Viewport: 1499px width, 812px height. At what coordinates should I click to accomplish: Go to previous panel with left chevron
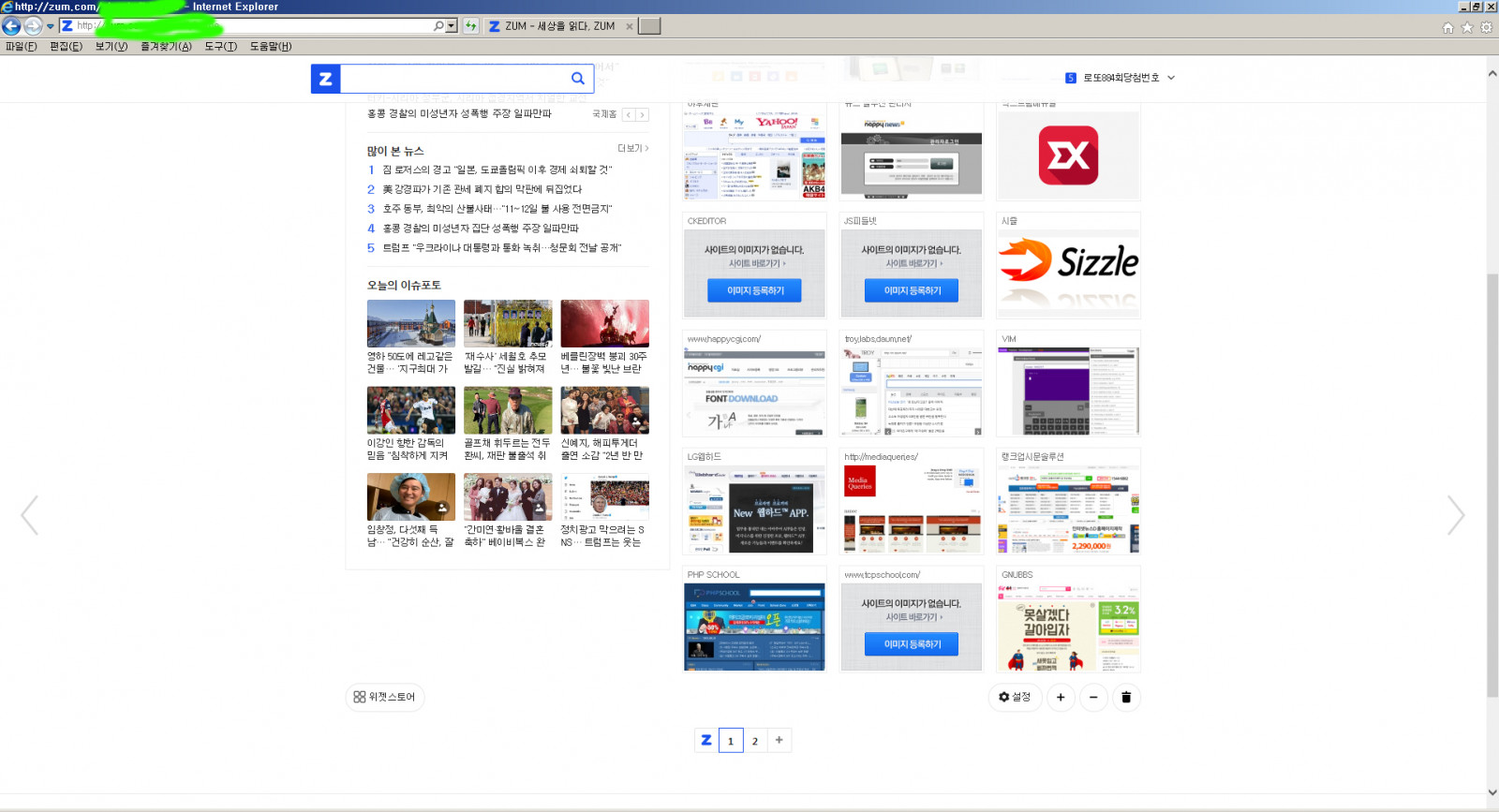(30, 515)
